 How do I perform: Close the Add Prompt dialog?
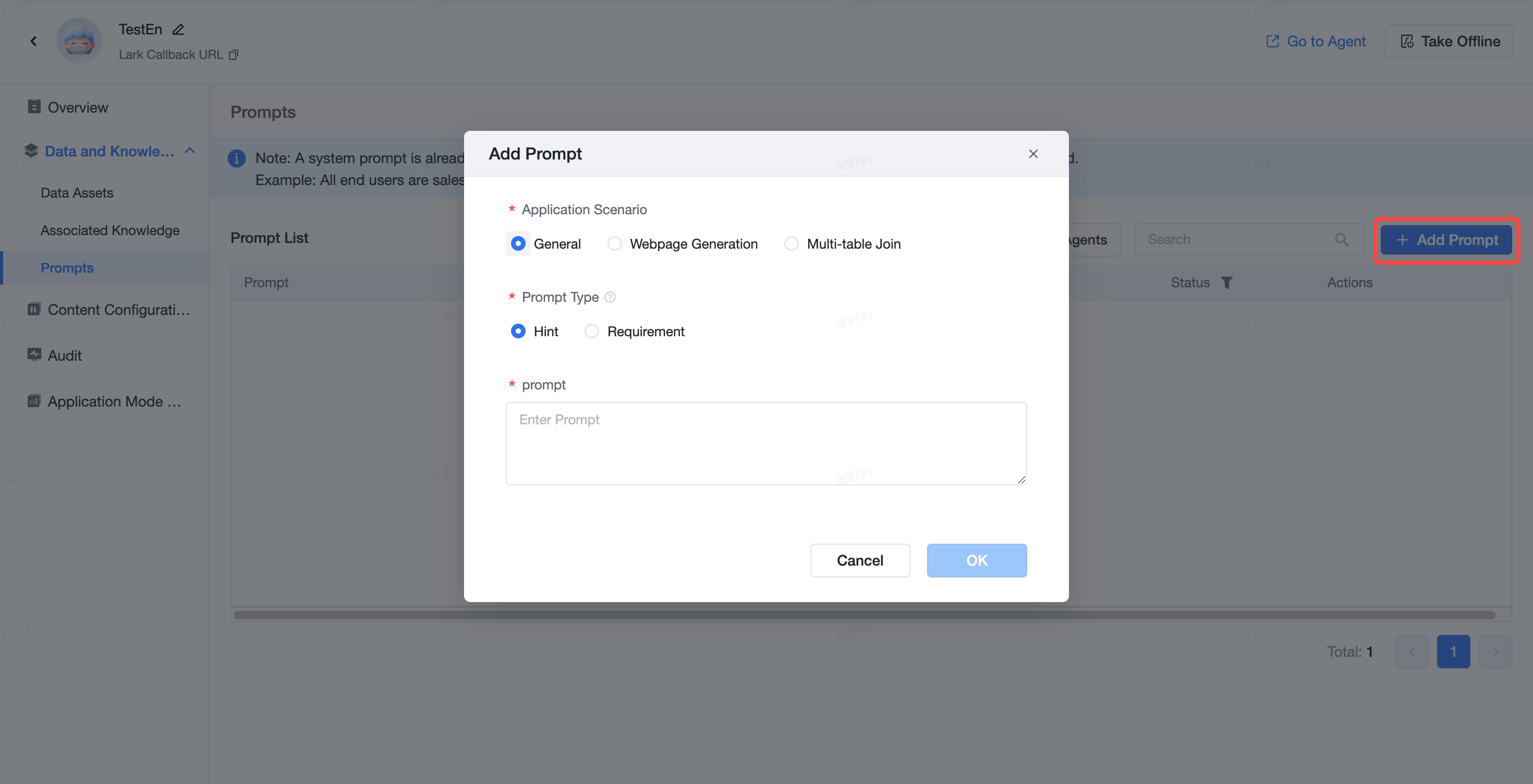(1033, 154)
